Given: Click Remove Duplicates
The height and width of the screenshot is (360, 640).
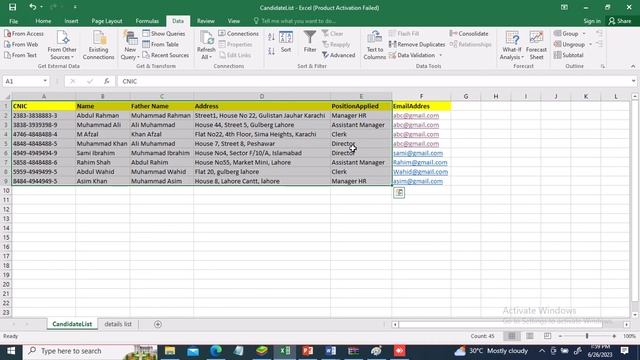Looking at the screenshot, I should click(x=417, y=44).
